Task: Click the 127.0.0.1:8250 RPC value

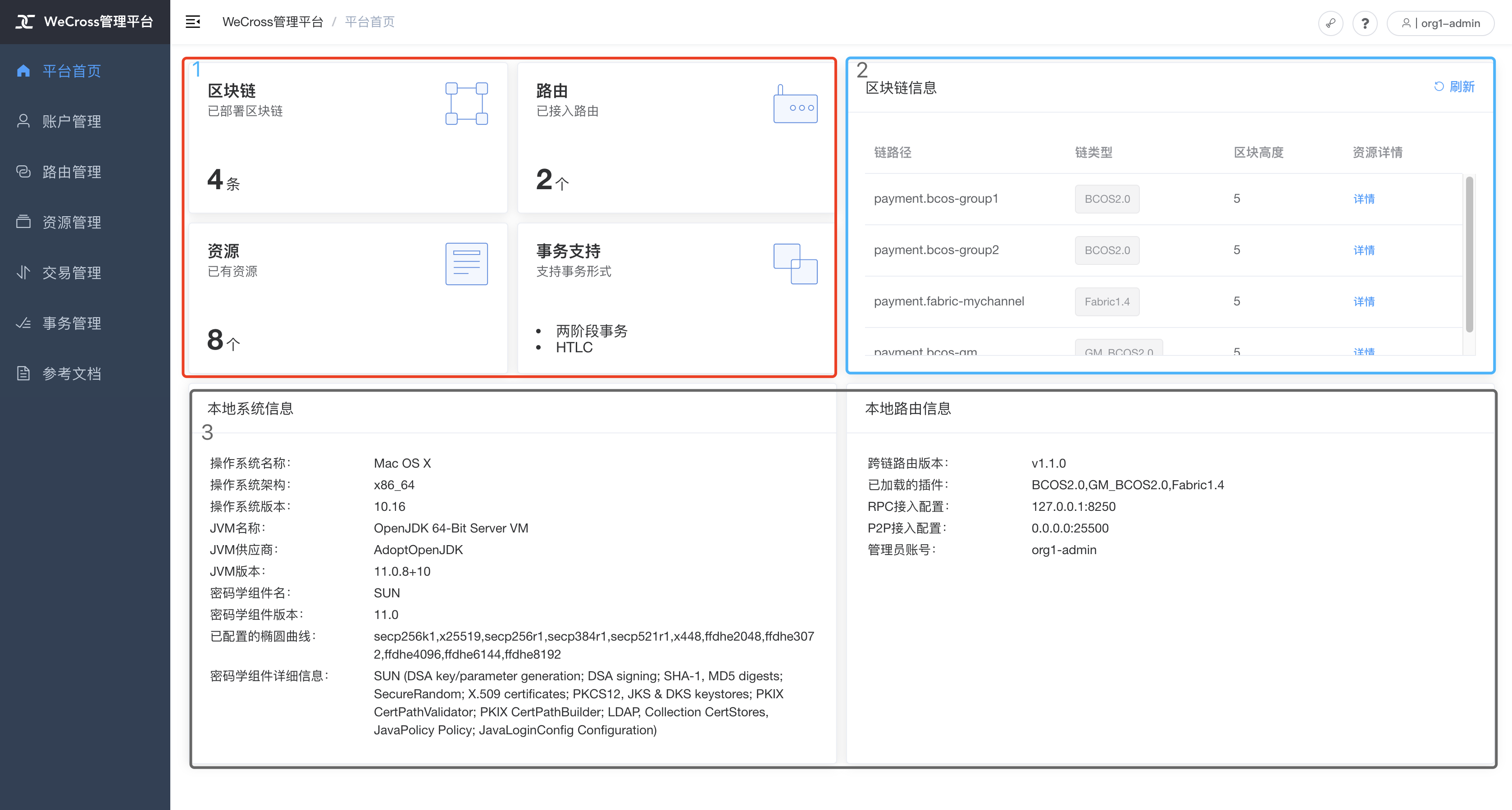Action: (1074, 506)
